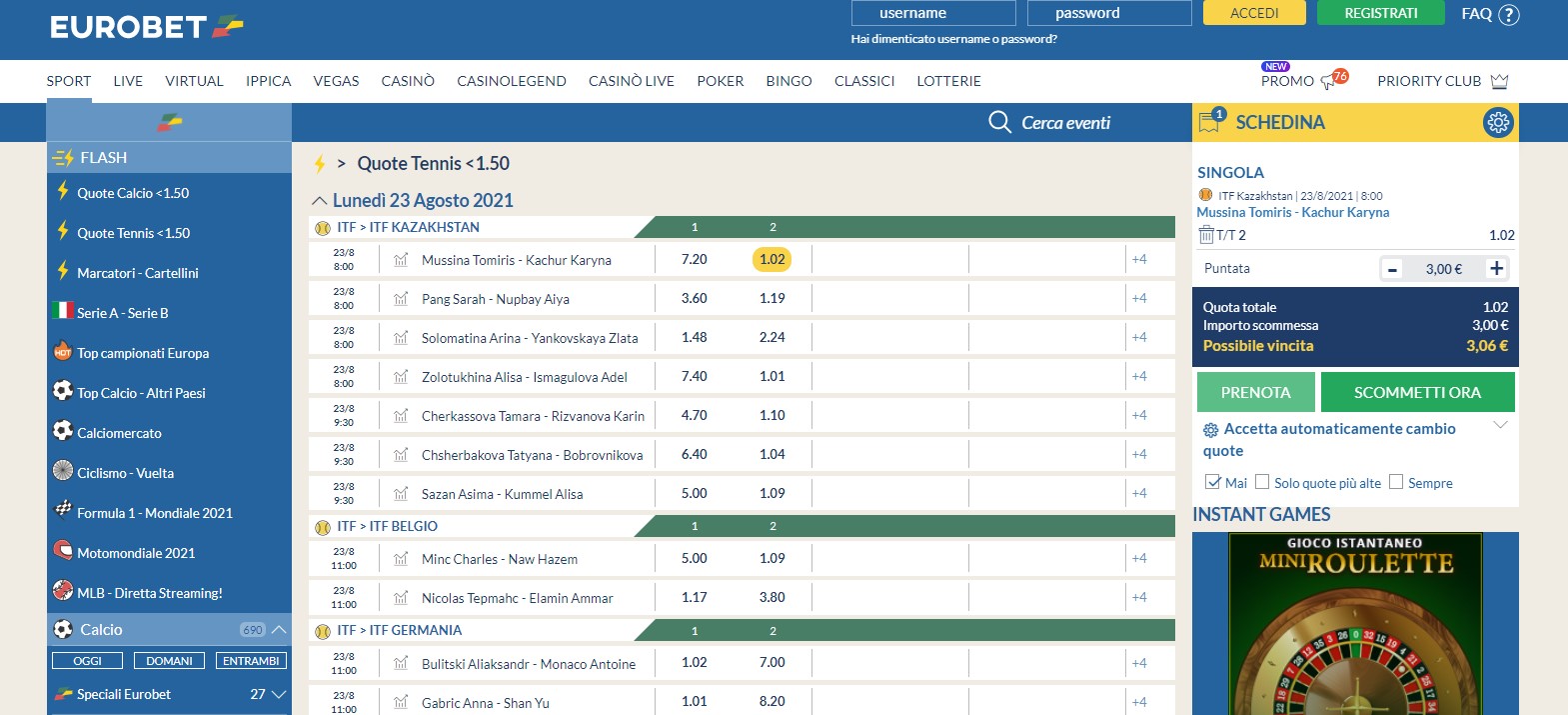Image resolution: width=1568 pixels, height=715 pixels.
Task: Open the FAQ help question mark icon
Action: pyautogui.click(x=1509, y=14)
